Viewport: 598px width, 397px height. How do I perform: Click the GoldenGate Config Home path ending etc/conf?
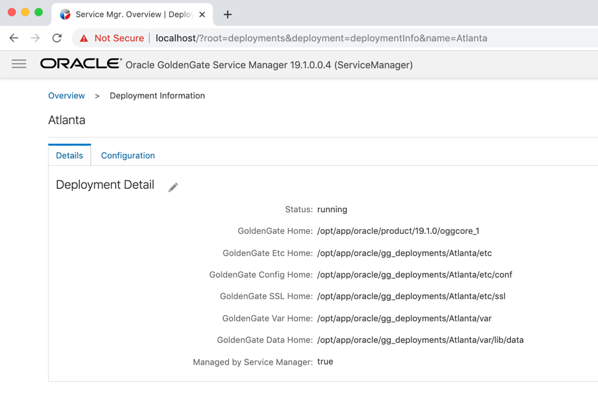(x=415, y=275)
